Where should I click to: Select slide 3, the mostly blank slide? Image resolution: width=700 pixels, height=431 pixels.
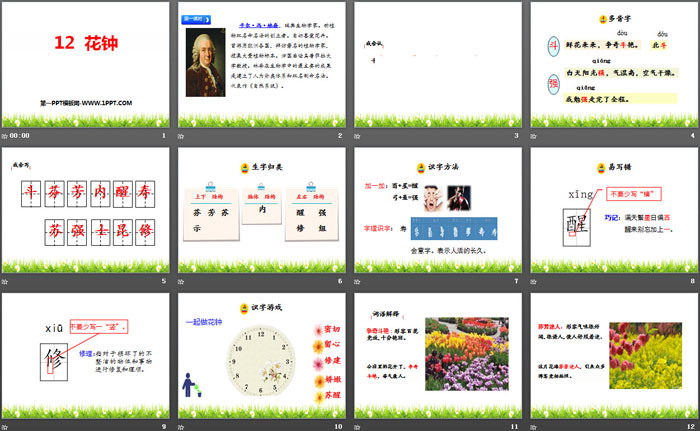click(x=438, y=65)
